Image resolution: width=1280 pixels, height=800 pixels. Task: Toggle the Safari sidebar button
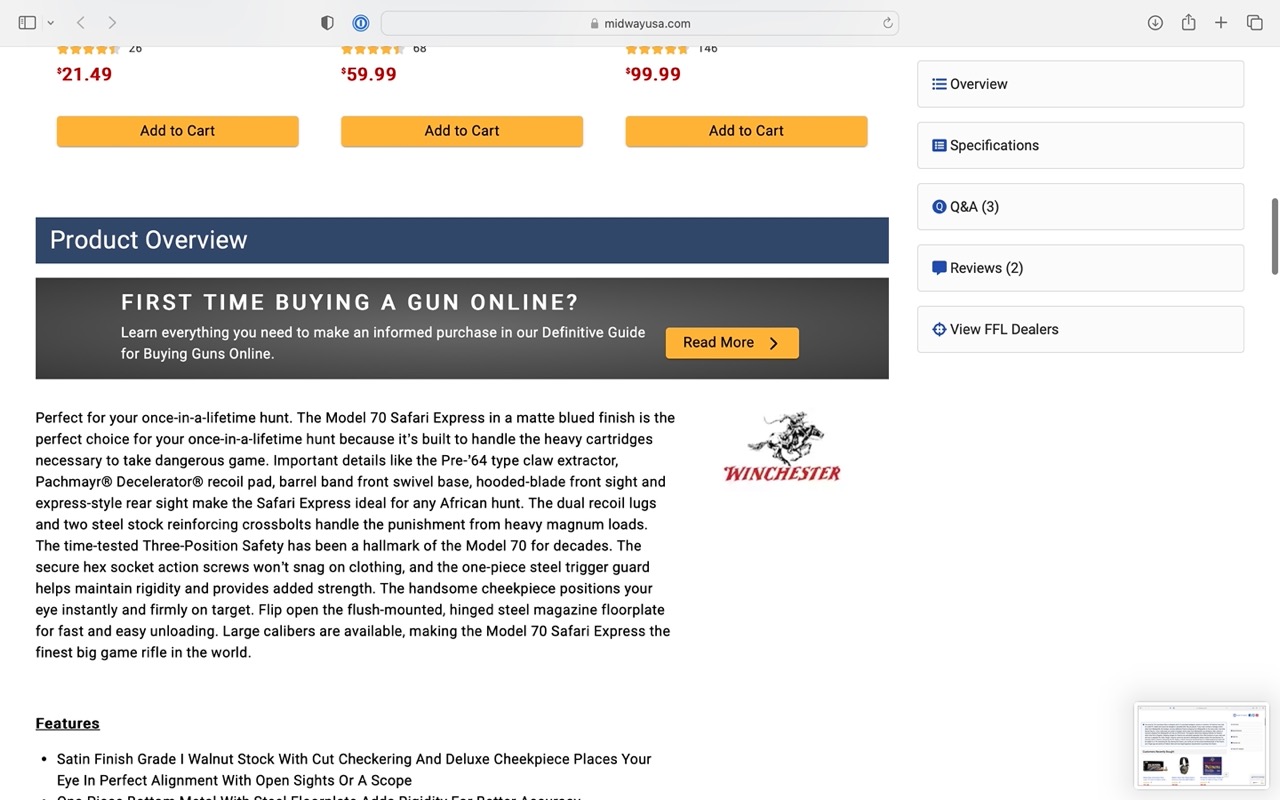[27, 22]
